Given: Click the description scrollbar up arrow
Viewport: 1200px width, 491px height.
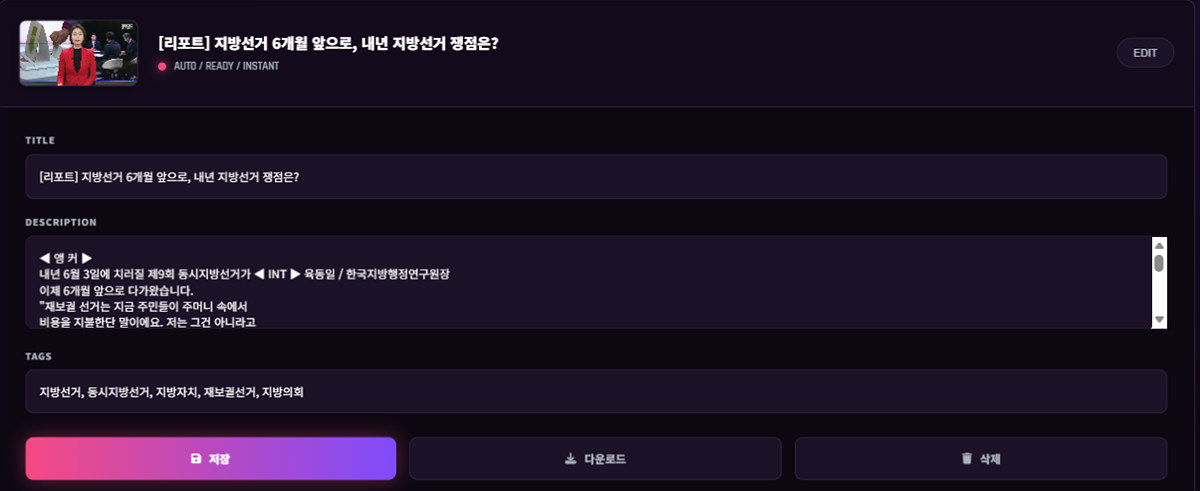Looking at the screenshot, I should point(1159,245).
